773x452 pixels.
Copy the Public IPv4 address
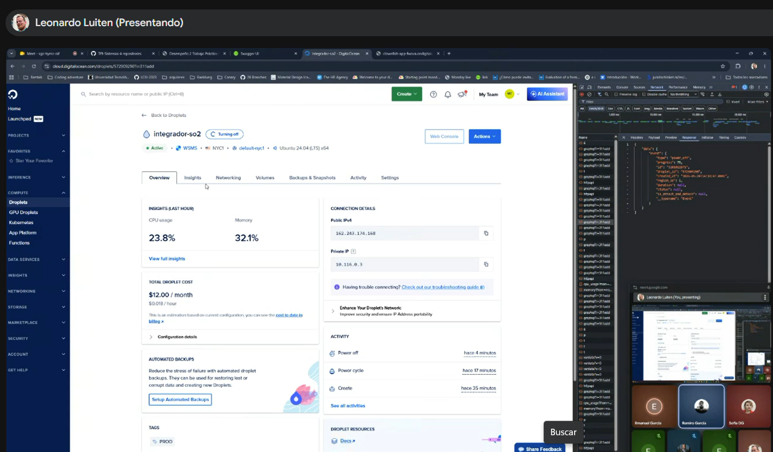[x=486, y=233]
